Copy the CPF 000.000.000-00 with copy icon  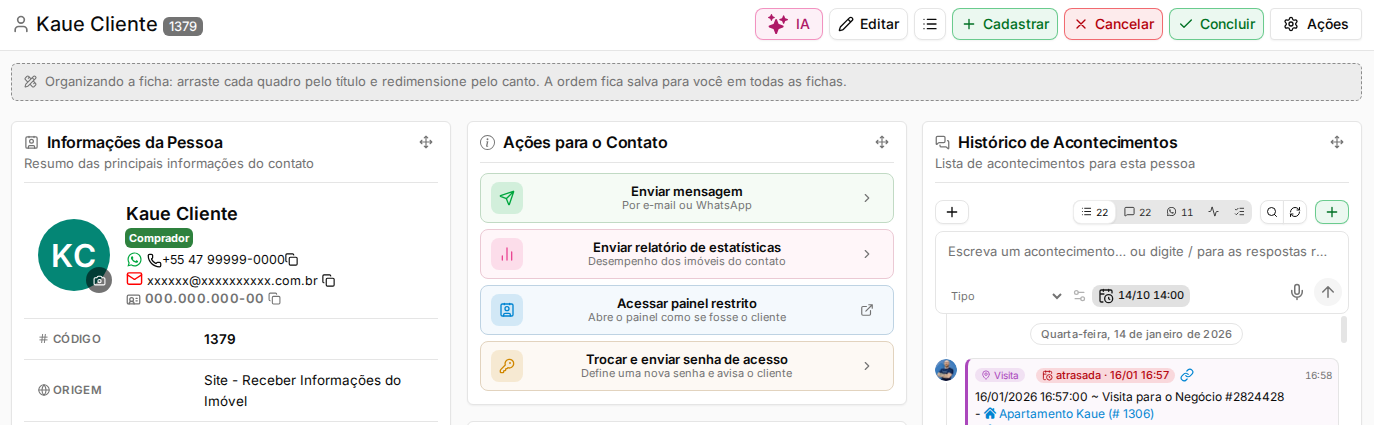pos(275,299)
